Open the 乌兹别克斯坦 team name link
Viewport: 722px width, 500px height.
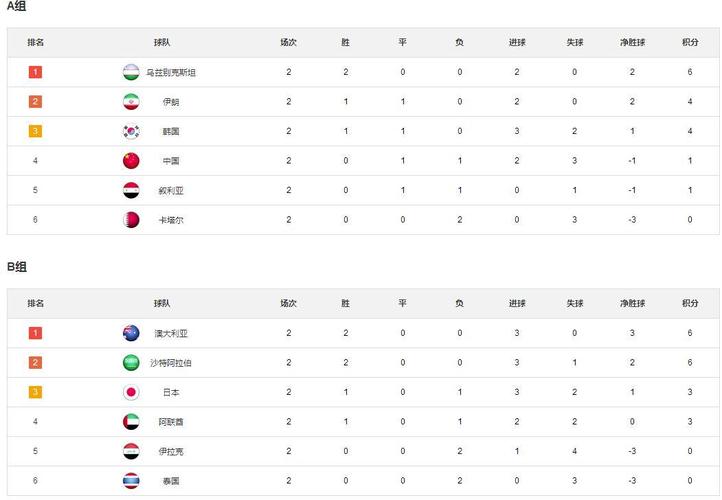pos(171,72)
